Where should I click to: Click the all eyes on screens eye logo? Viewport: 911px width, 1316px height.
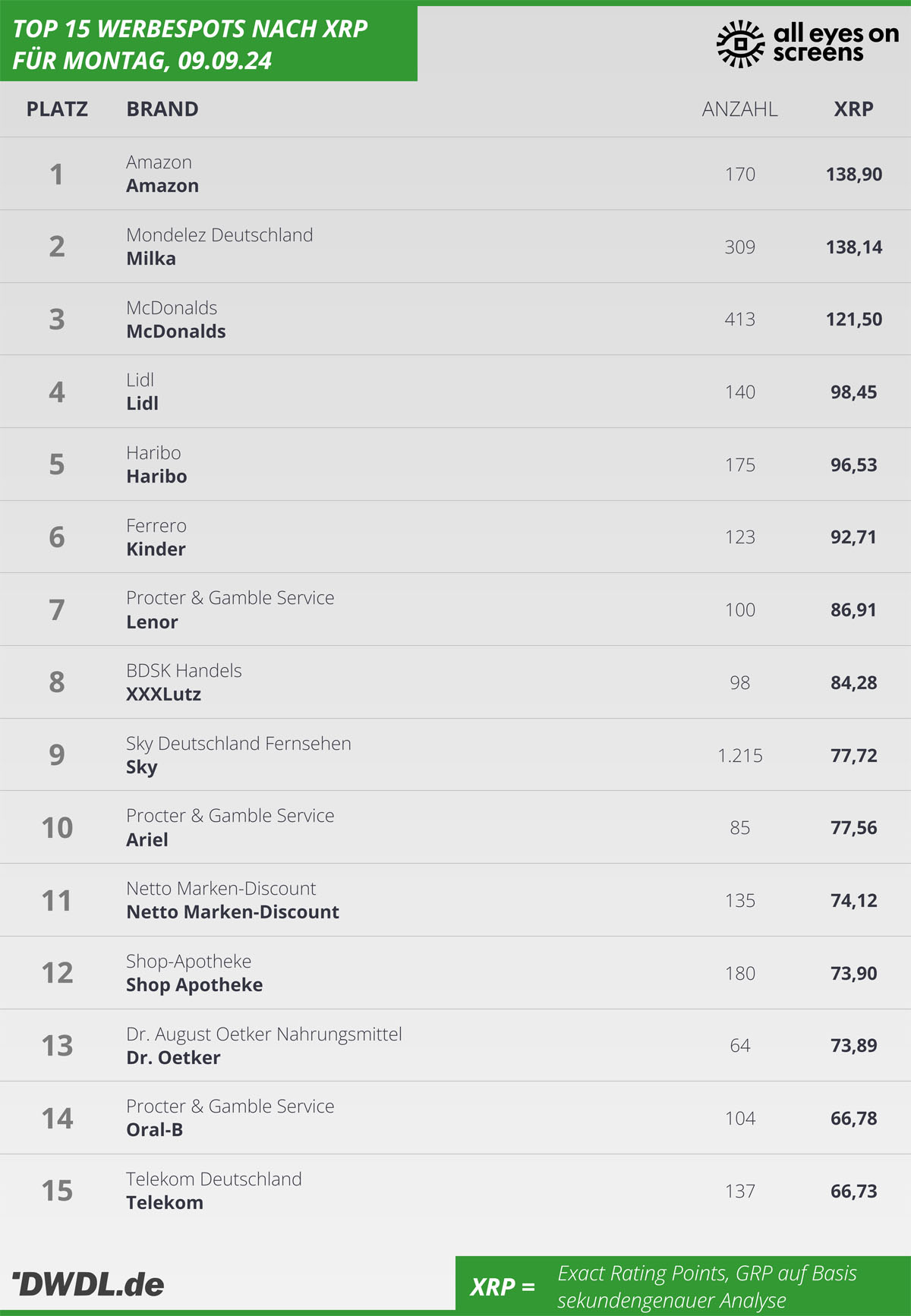tap(740, 43)
